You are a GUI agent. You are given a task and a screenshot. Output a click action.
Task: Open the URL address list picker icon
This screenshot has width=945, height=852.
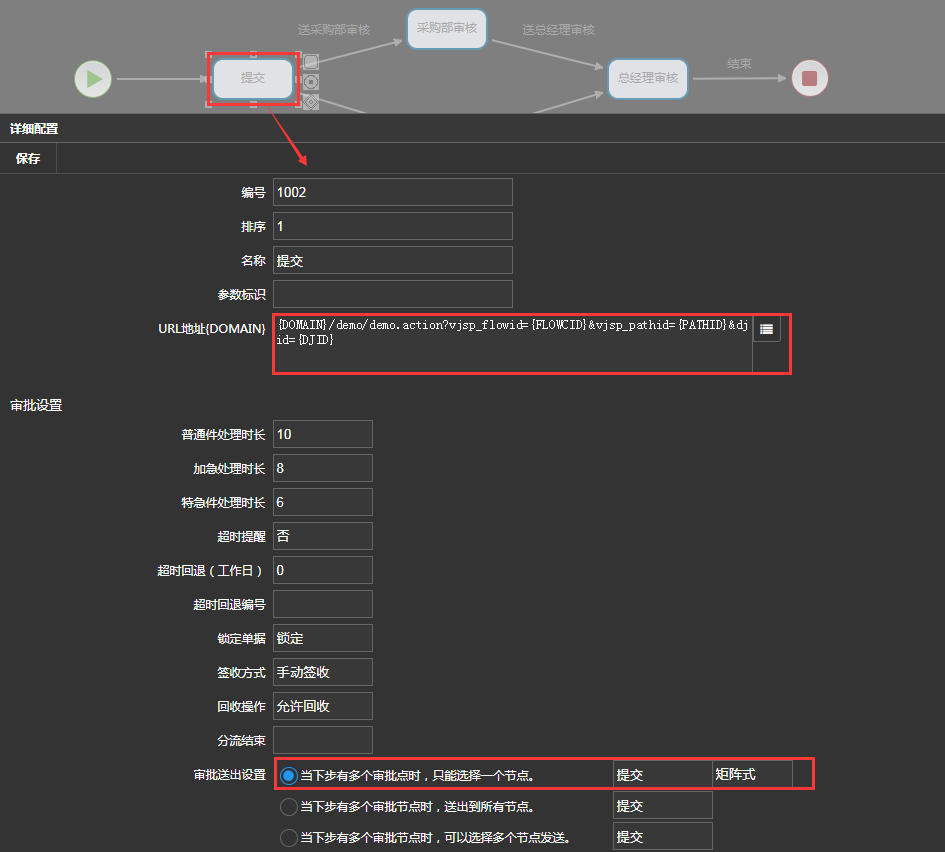pos(766,329)
